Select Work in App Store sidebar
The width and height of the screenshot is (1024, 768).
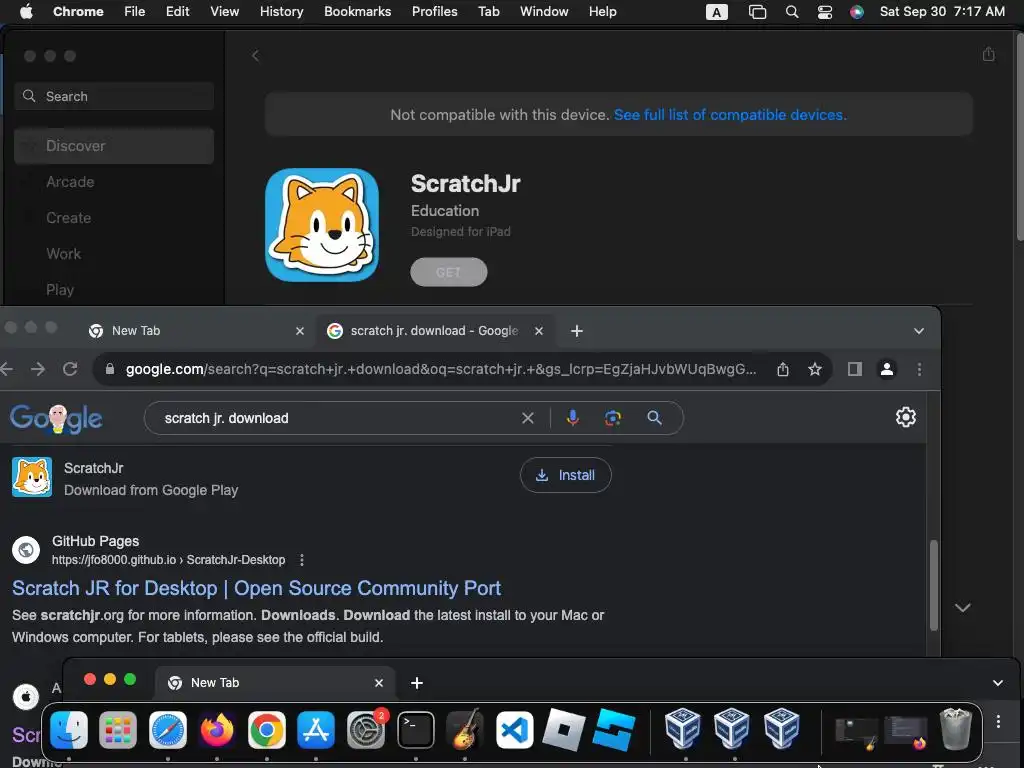click(x=114, y=254)
